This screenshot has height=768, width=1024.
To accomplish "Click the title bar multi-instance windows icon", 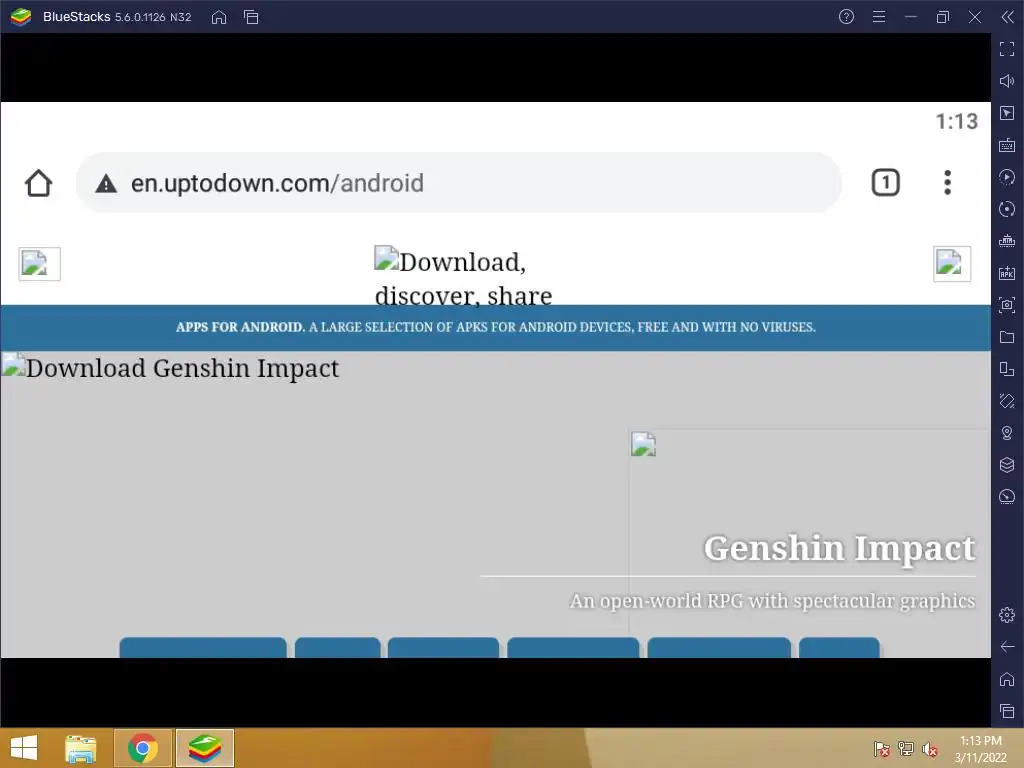I will click(x=251, y=17).
